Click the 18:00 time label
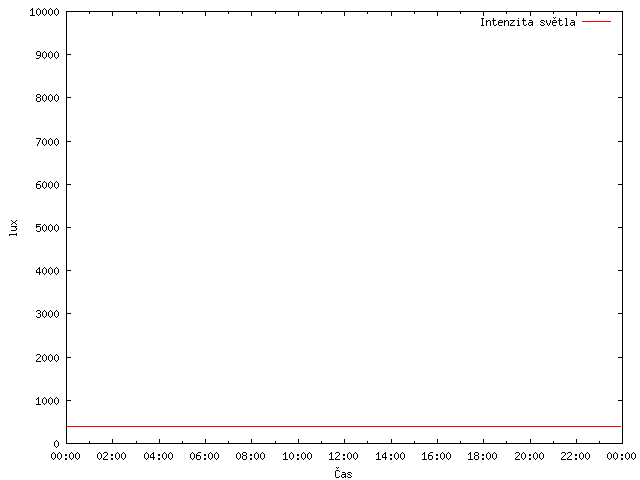Image resolution: width=640 pixels, height=480 pixels. pyautogui.click(x=482, y=456)
